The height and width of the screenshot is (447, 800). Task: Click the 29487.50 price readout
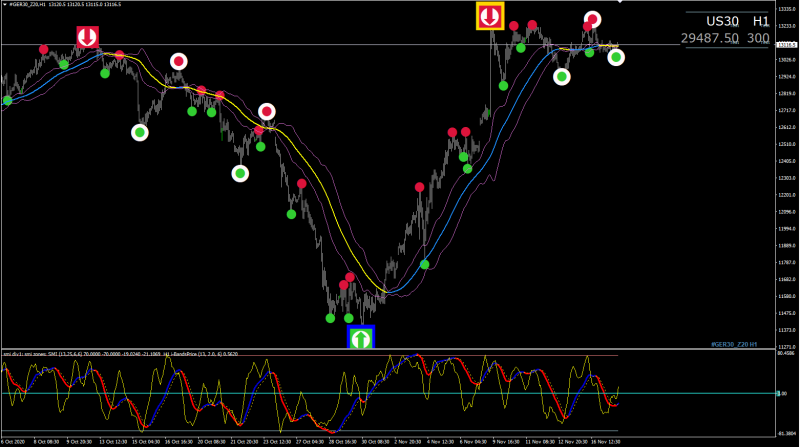pos(710,38)
